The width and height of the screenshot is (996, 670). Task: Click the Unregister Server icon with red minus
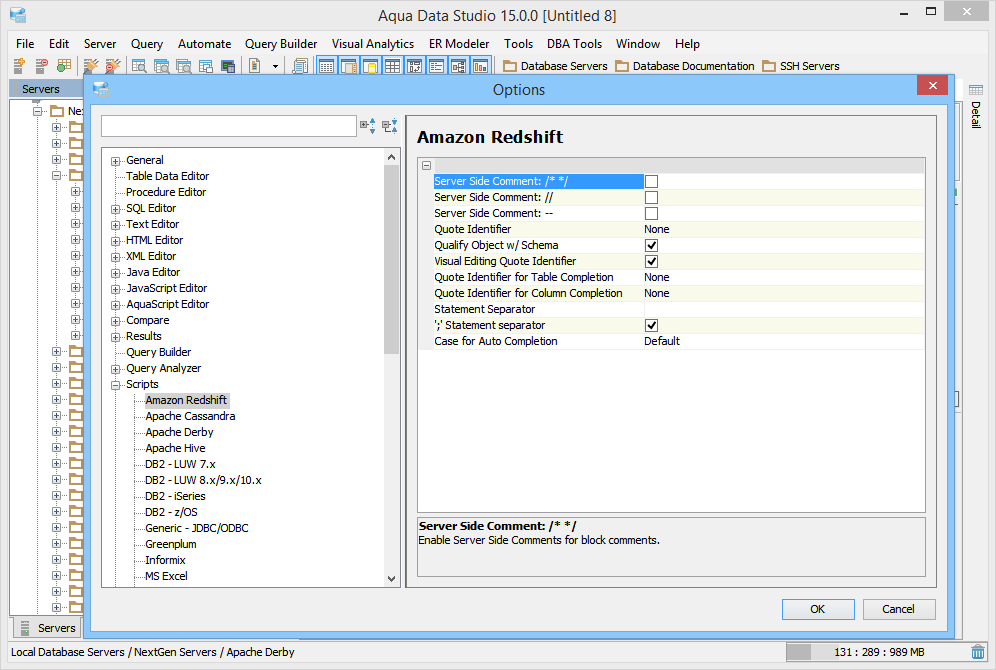coord(41,65)
